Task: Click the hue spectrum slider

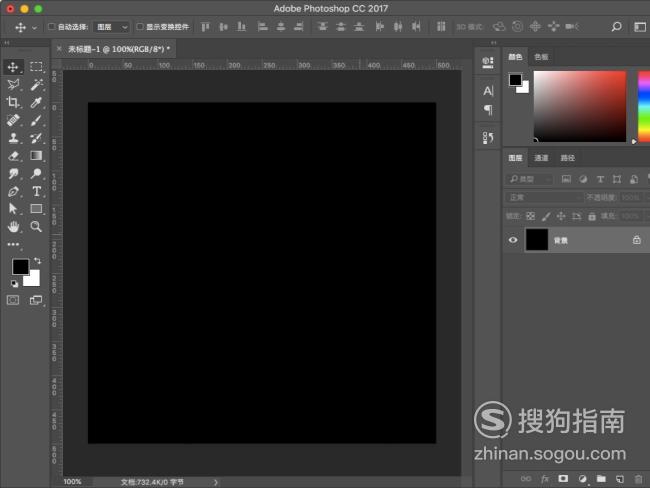Action: tap(644, 106)
